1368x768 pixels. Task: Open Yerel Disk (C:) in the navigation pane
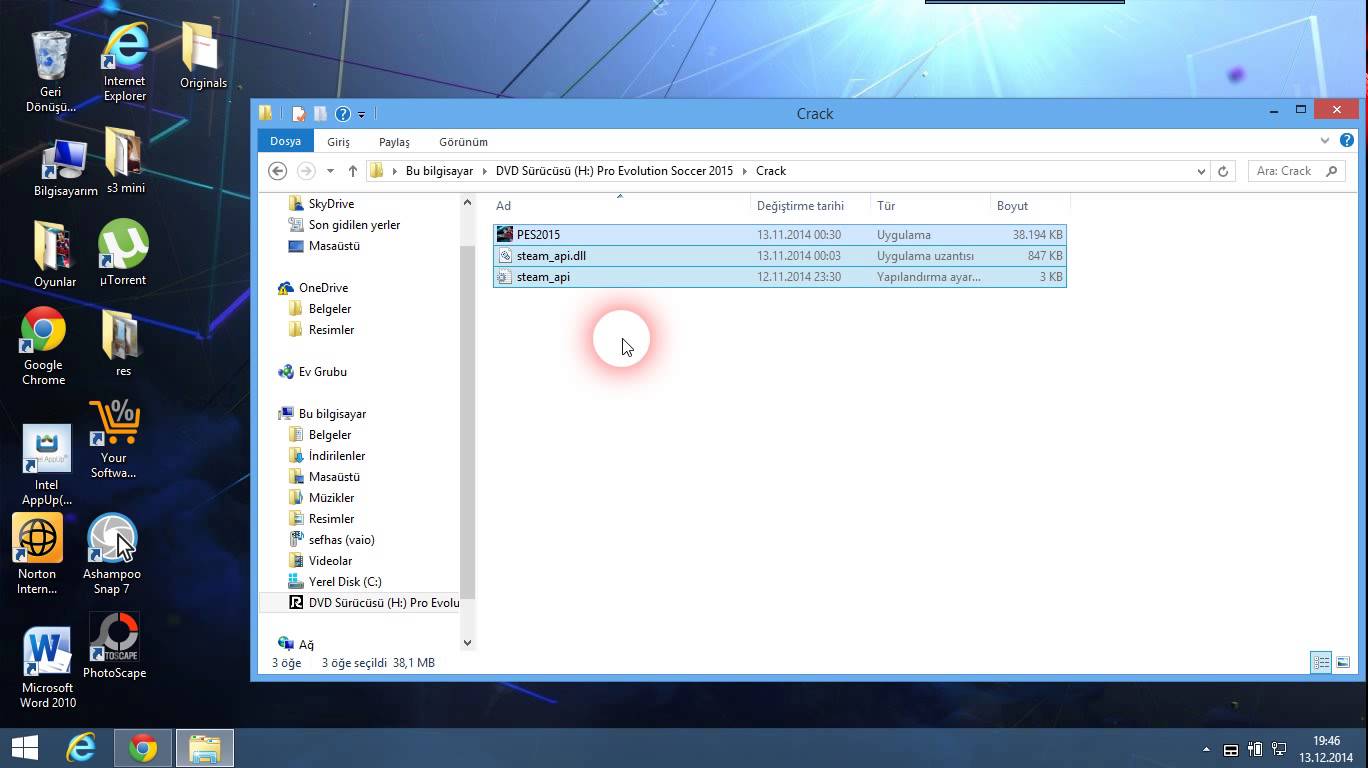click(345, 582)
